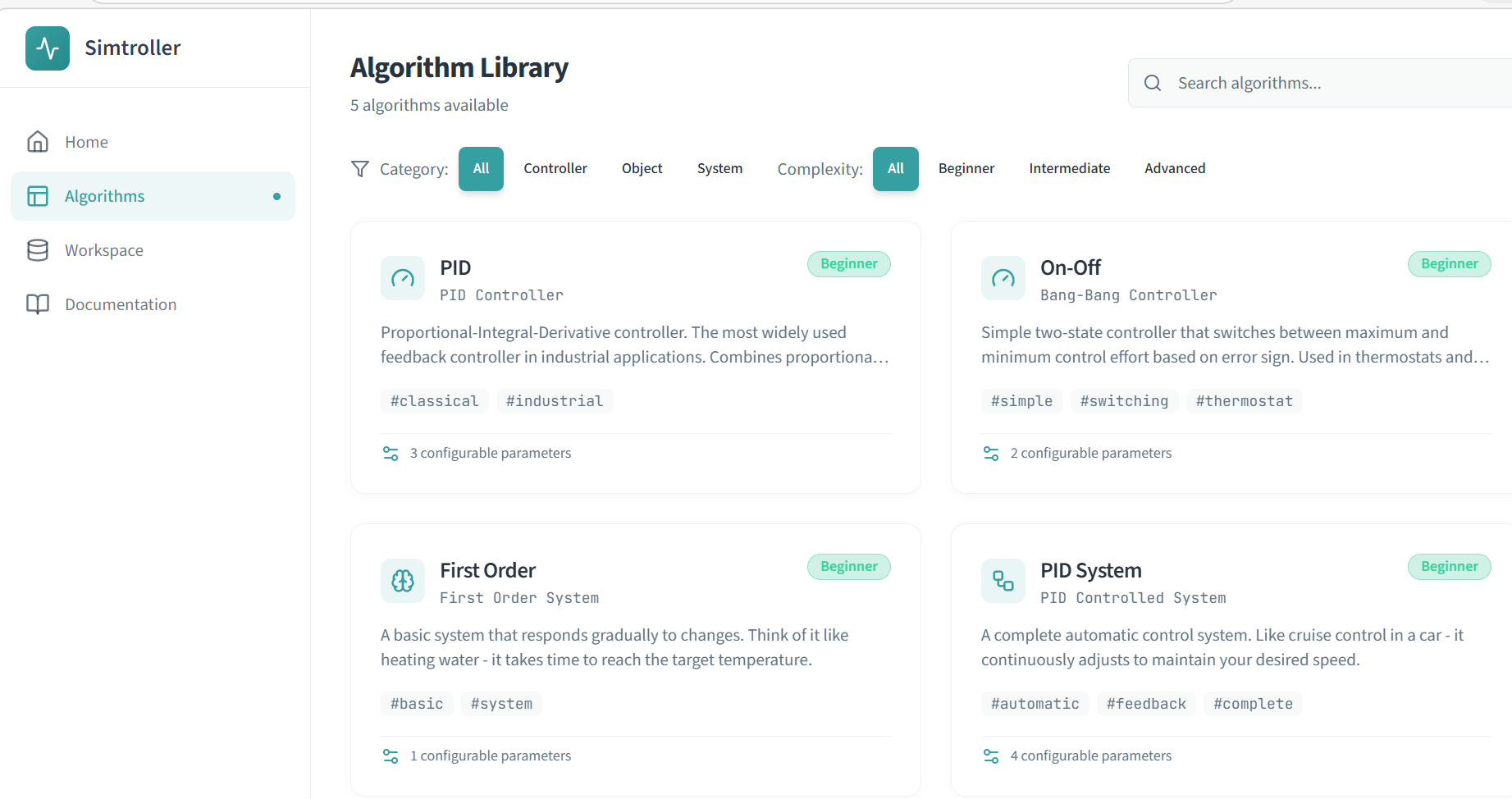Click the search magnifier icon
This screenshot has width=1512, height=799.
(1153, 83)
